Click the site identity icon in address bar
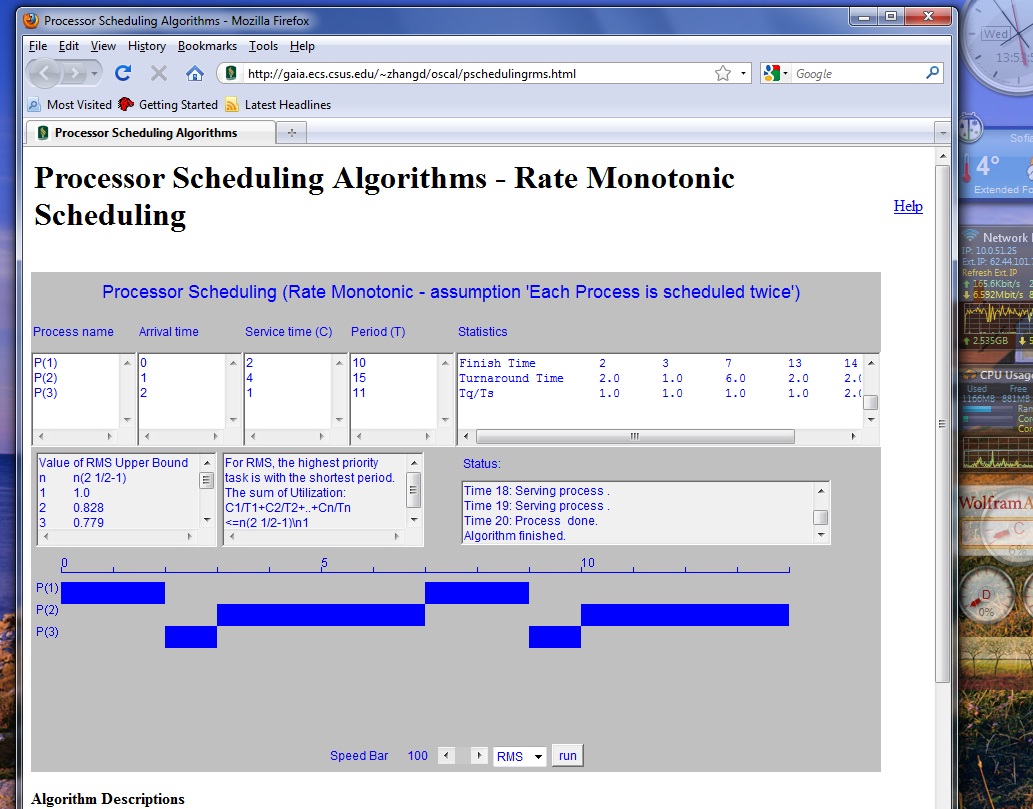 231,73
